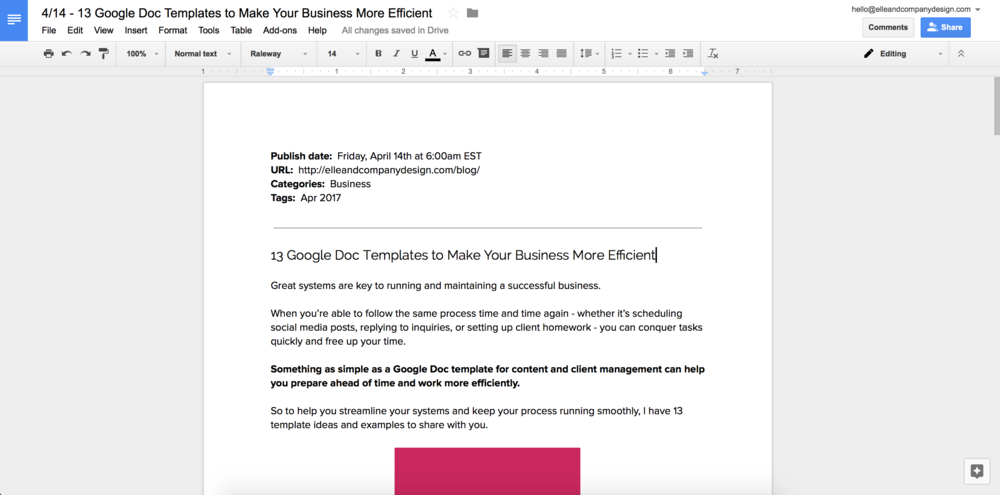The height and width of the screenshot is (495, 1000).
Task: Open the Insert menu
Action: (x=136, y=30)
